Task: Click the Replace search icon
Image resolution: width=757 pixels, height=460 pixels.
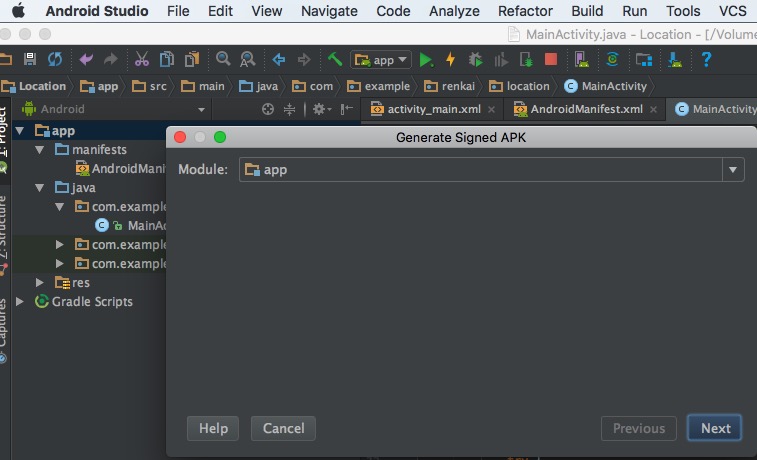Action: pyautogui.click(x=248, y=59)
